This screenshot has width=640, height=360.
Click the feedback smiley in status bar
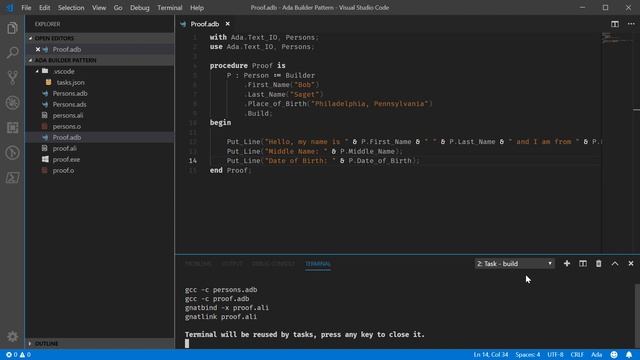click(614, 355)
